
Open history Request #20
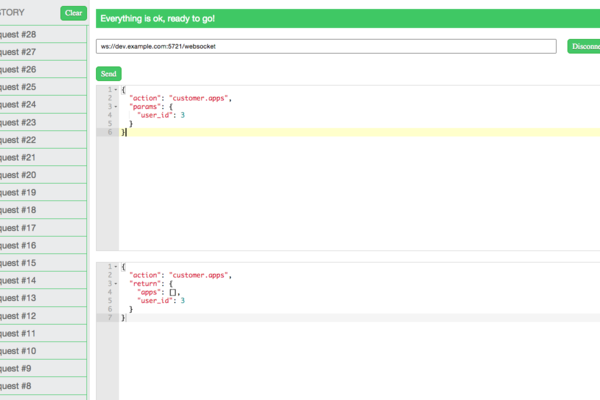click(x=43, y=175)
